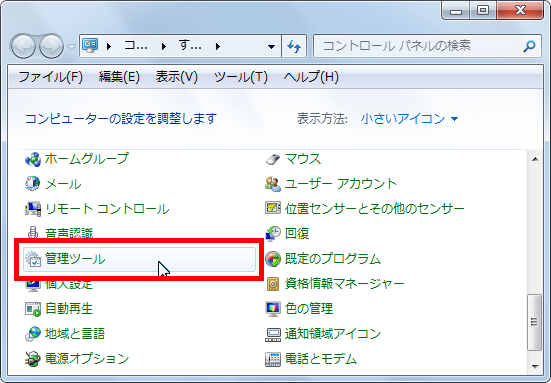Click the コ... breadcrumb segment
Viewport: 551px width, 383px height.
pos(136,46)
